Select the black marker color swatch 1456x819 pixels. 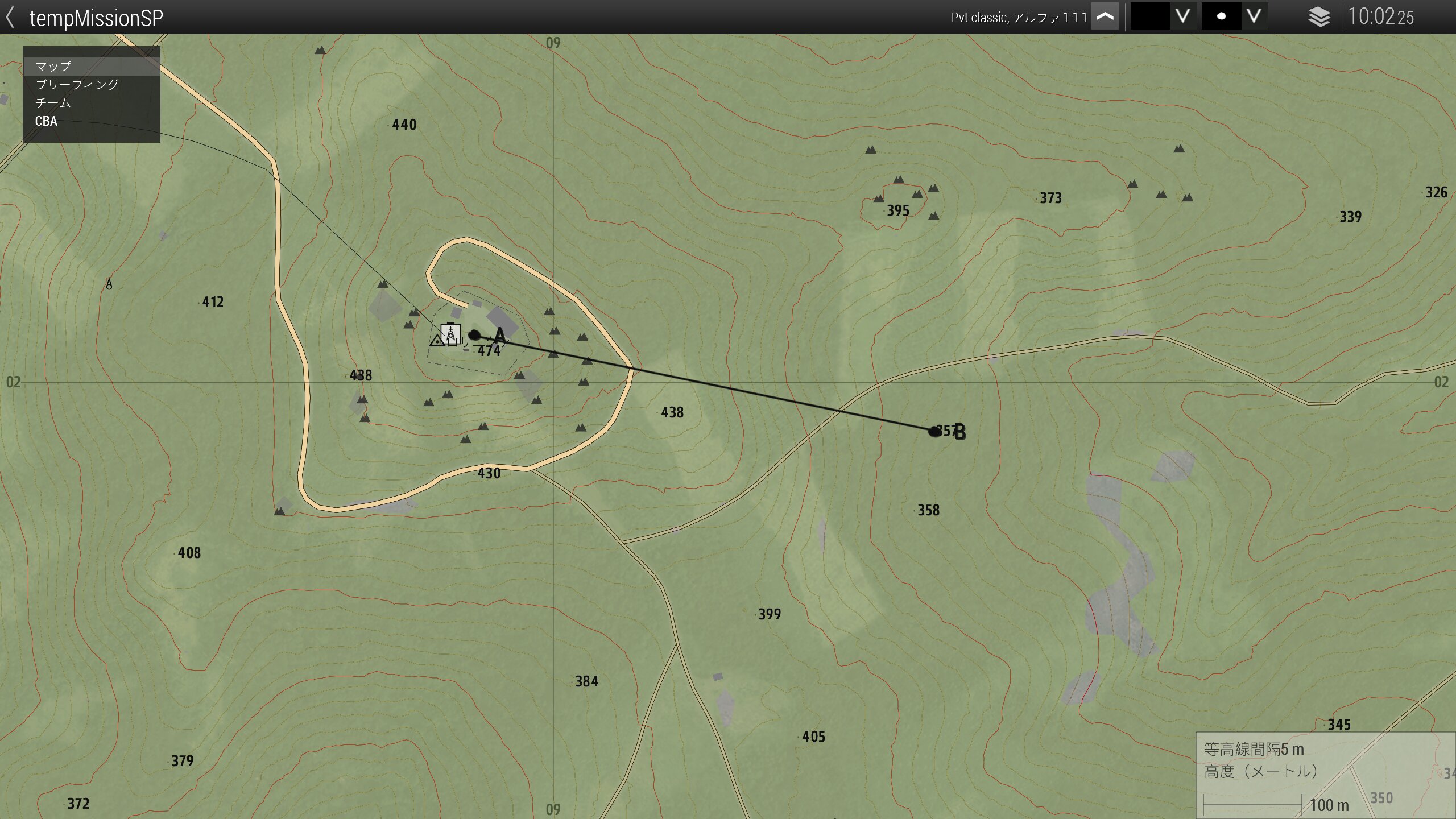point(1150,17)
